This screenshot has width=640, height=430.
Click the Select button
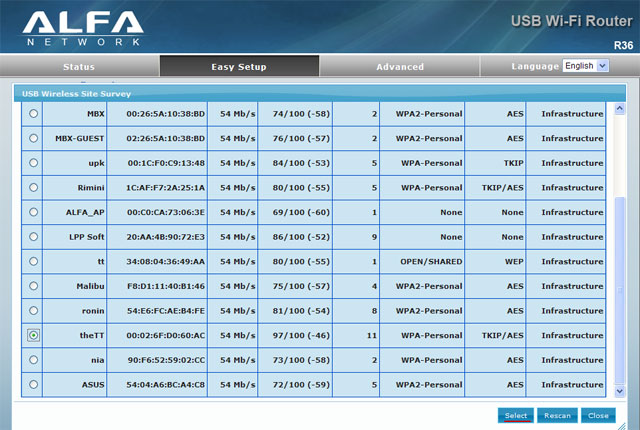[516, 415]
